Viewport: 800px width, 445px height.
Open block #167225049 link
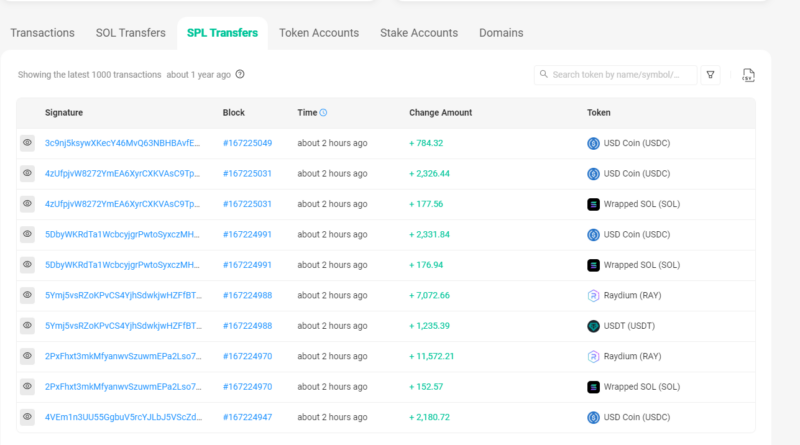pyautogui.click(x=247, y=143)
